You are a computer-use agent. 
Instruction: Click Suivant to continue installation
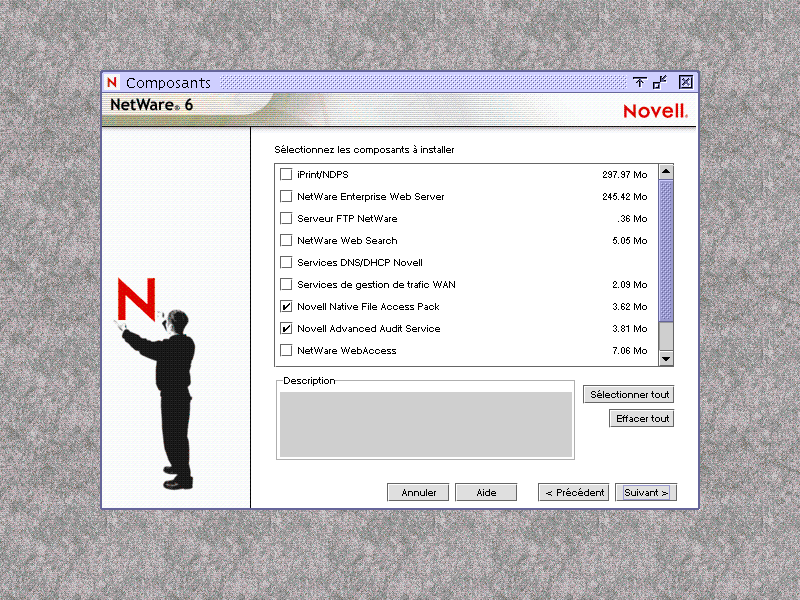(646, 492)
